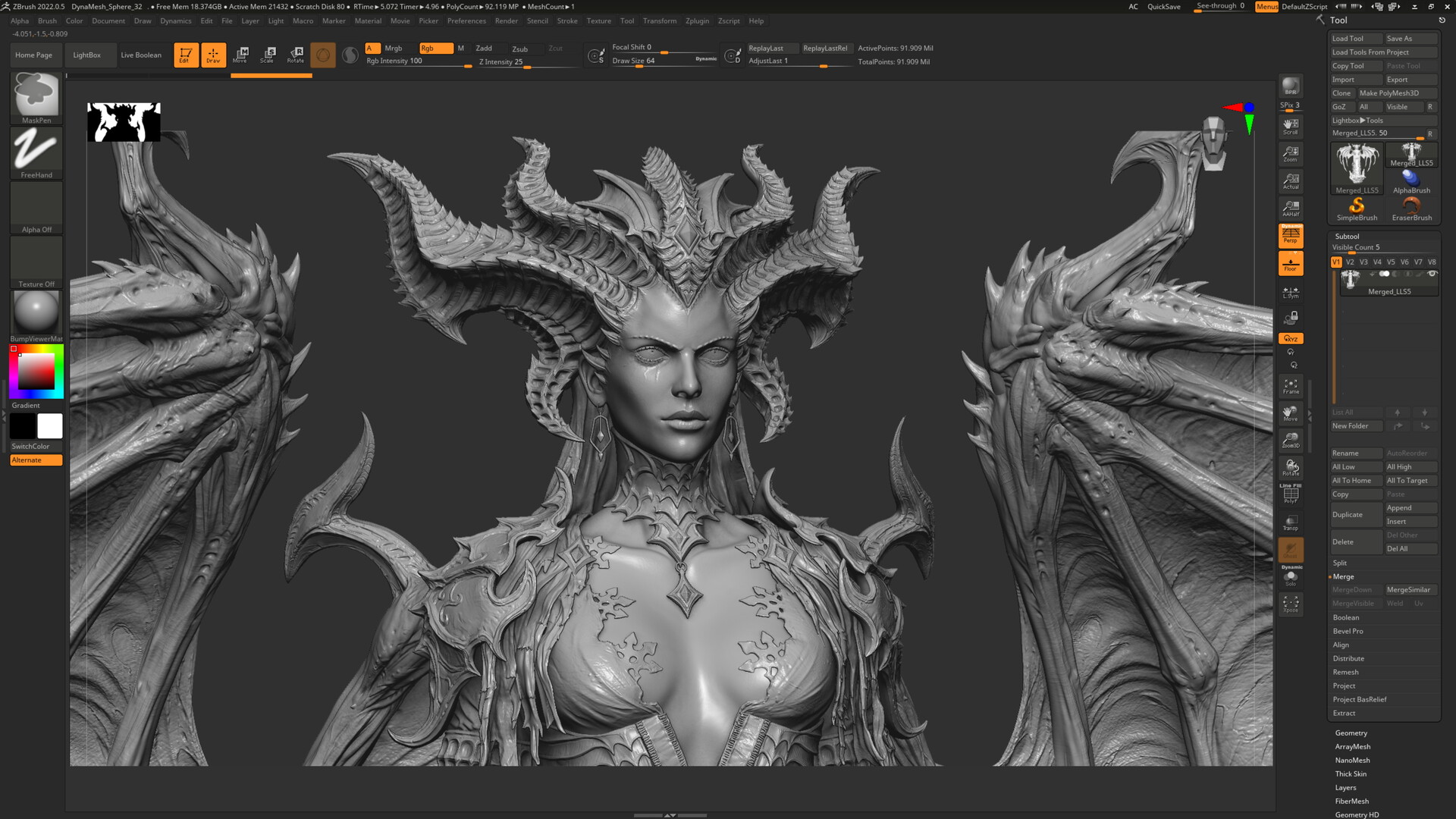Expand the Boolean subtool section
This screenshot has width=1456, height=819.
1345,617
